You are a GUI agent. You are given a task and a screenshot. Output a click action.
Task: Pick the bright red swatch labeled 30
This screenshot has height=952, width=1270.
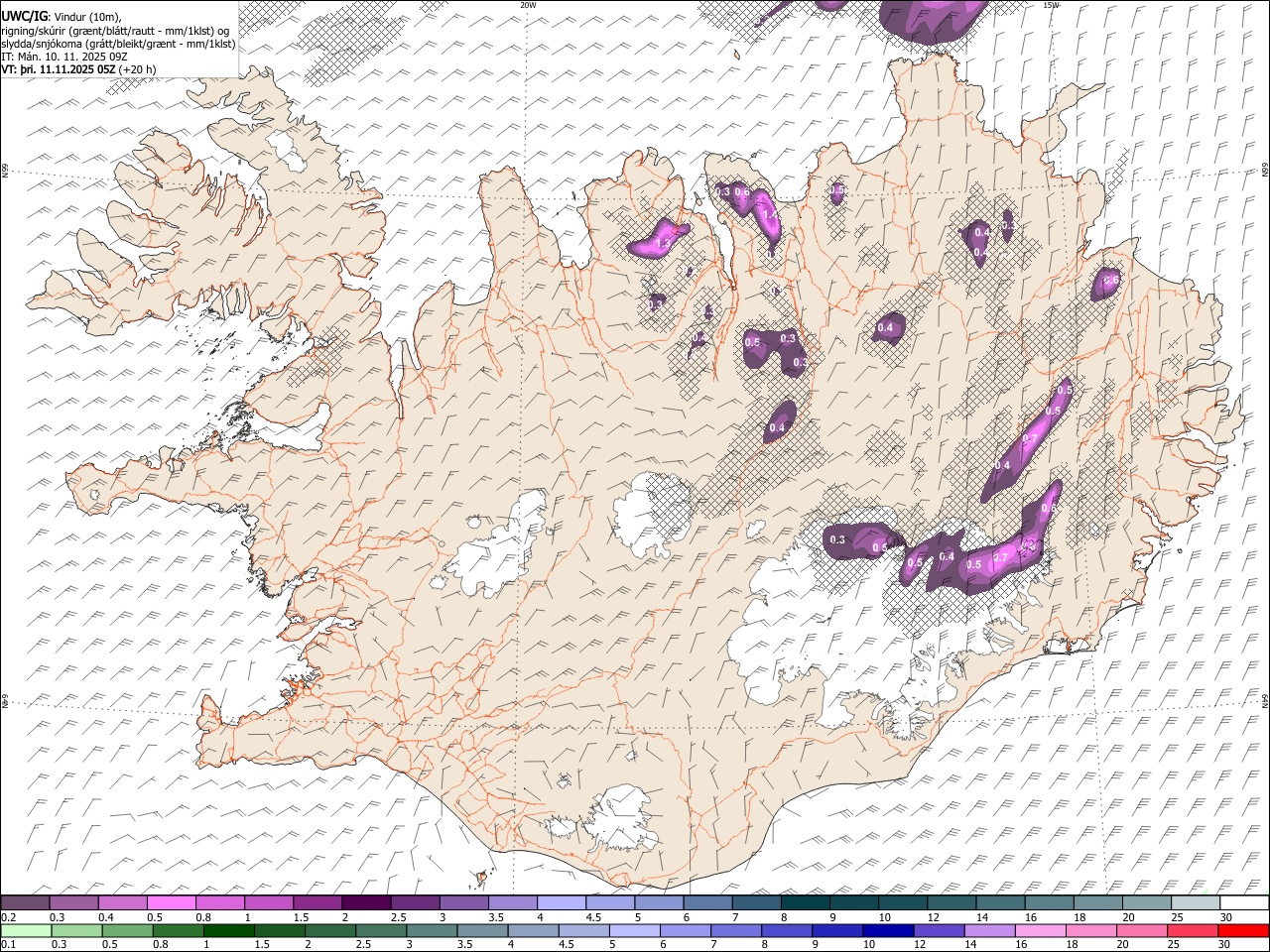(x=1243, y=930)
